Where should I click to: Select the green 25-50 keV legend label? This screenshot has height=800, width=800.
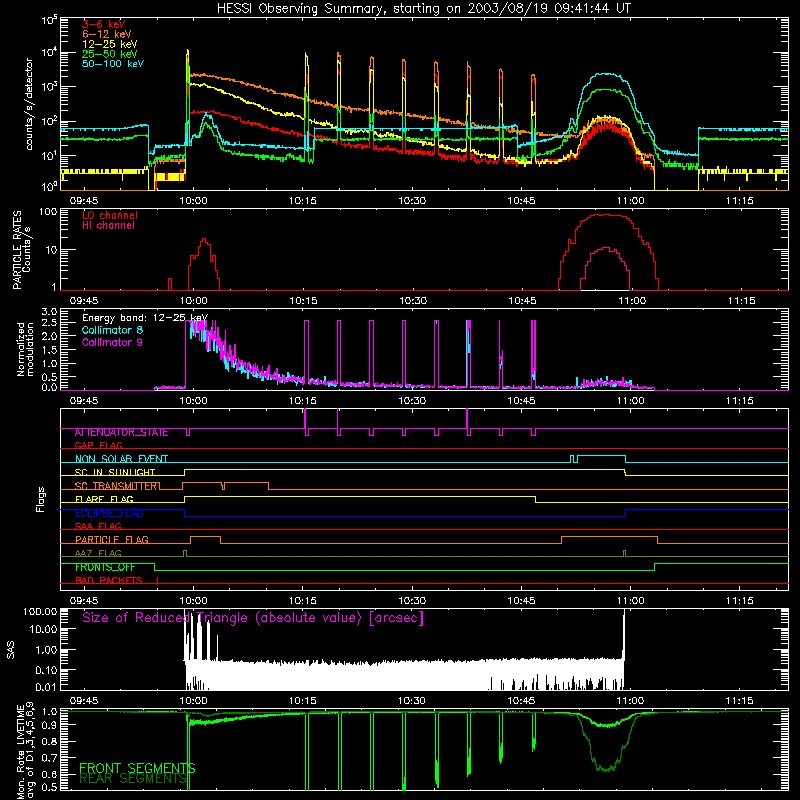(x=110, y=54)
